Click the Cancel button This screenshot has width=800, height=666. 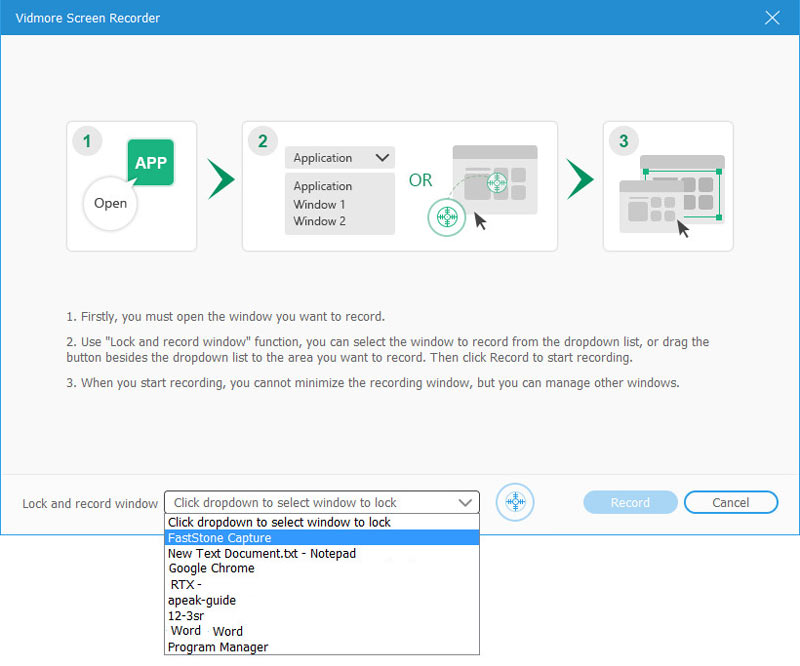click(731, 503)
